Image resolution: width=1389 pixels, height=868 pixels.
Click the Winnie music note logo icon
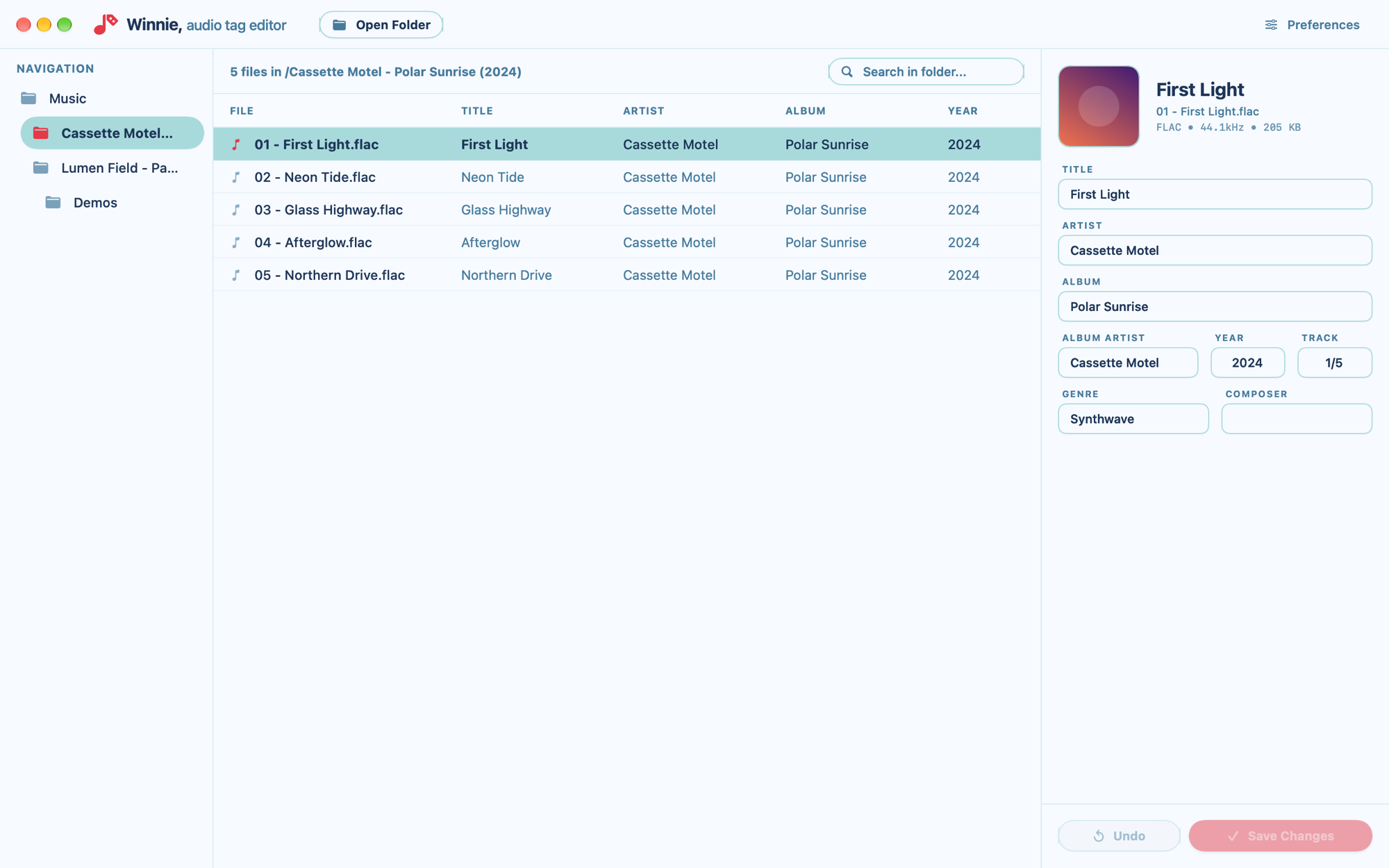(106, 24)
